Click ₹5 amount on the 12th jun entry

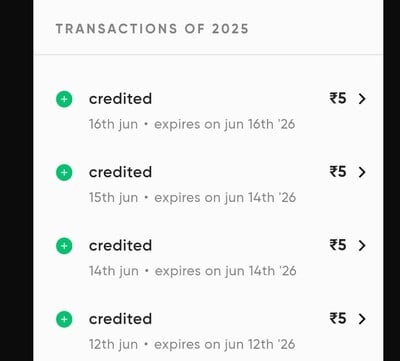[x=338, y=319]
